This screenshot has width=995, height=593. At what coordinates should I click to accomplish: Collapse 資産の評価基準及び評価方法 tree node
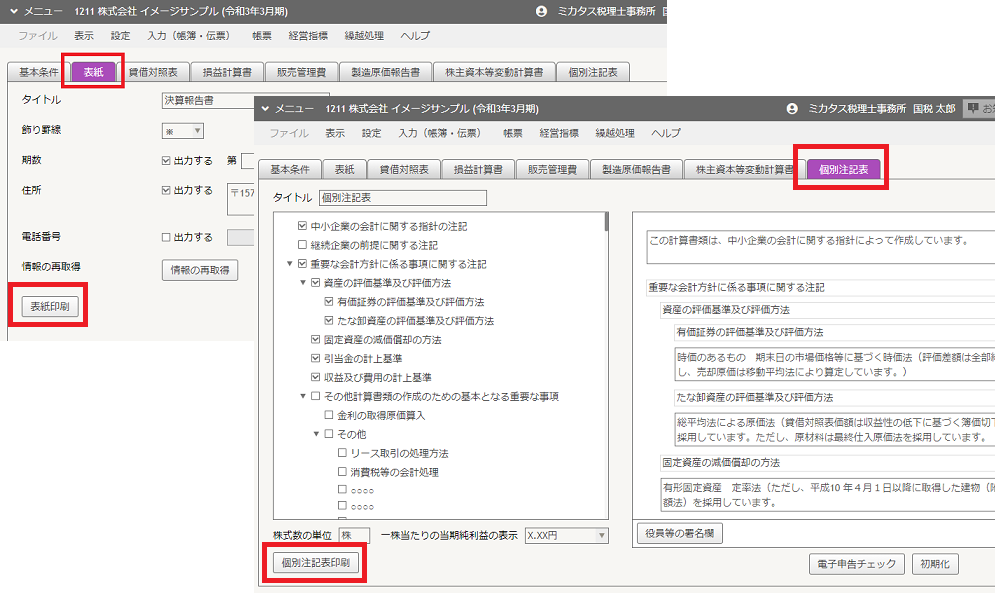click(x=303, y=283)
